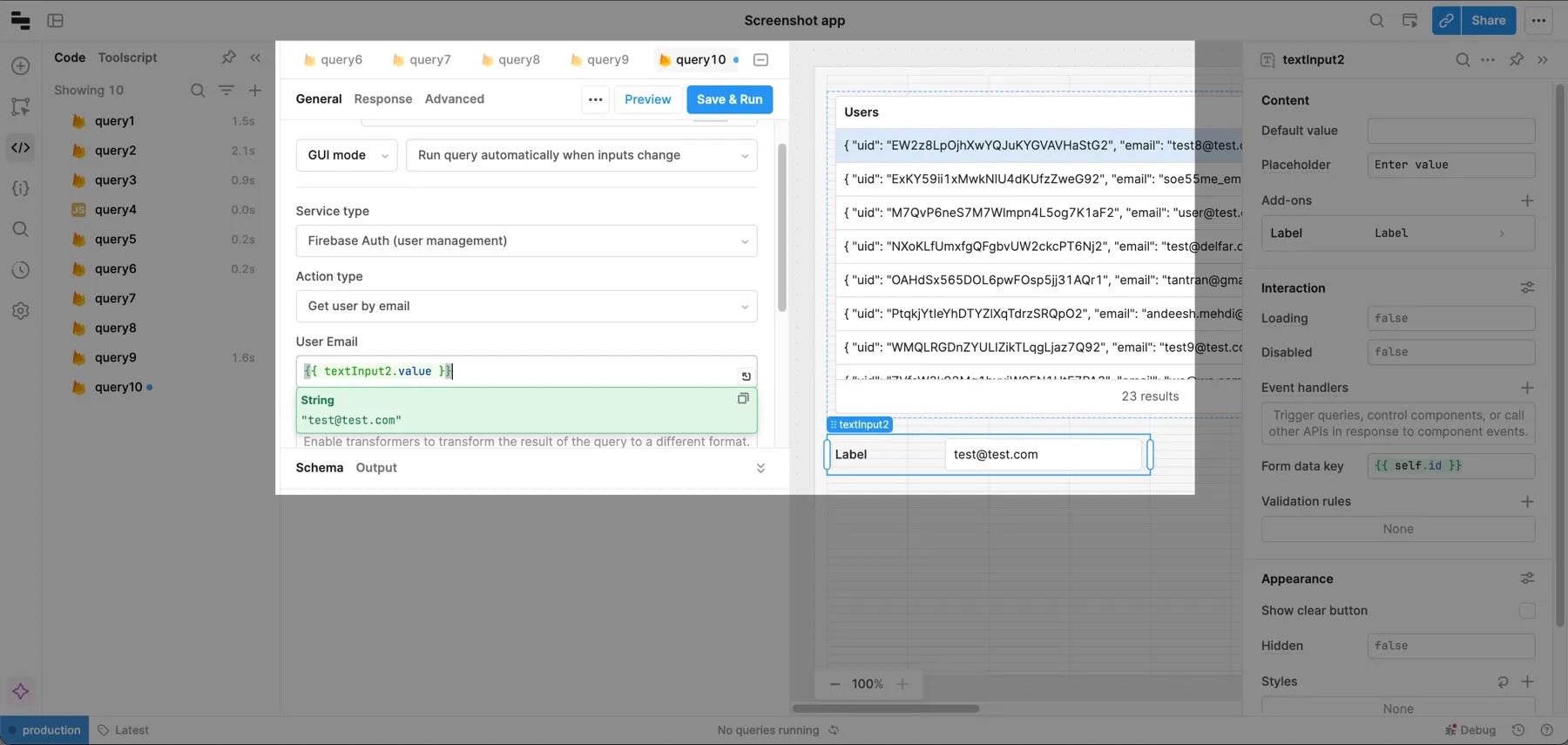Open the query filter icon
Image resolution: width=1568 pixels, height=745 pixels.
tap(226, 91)
